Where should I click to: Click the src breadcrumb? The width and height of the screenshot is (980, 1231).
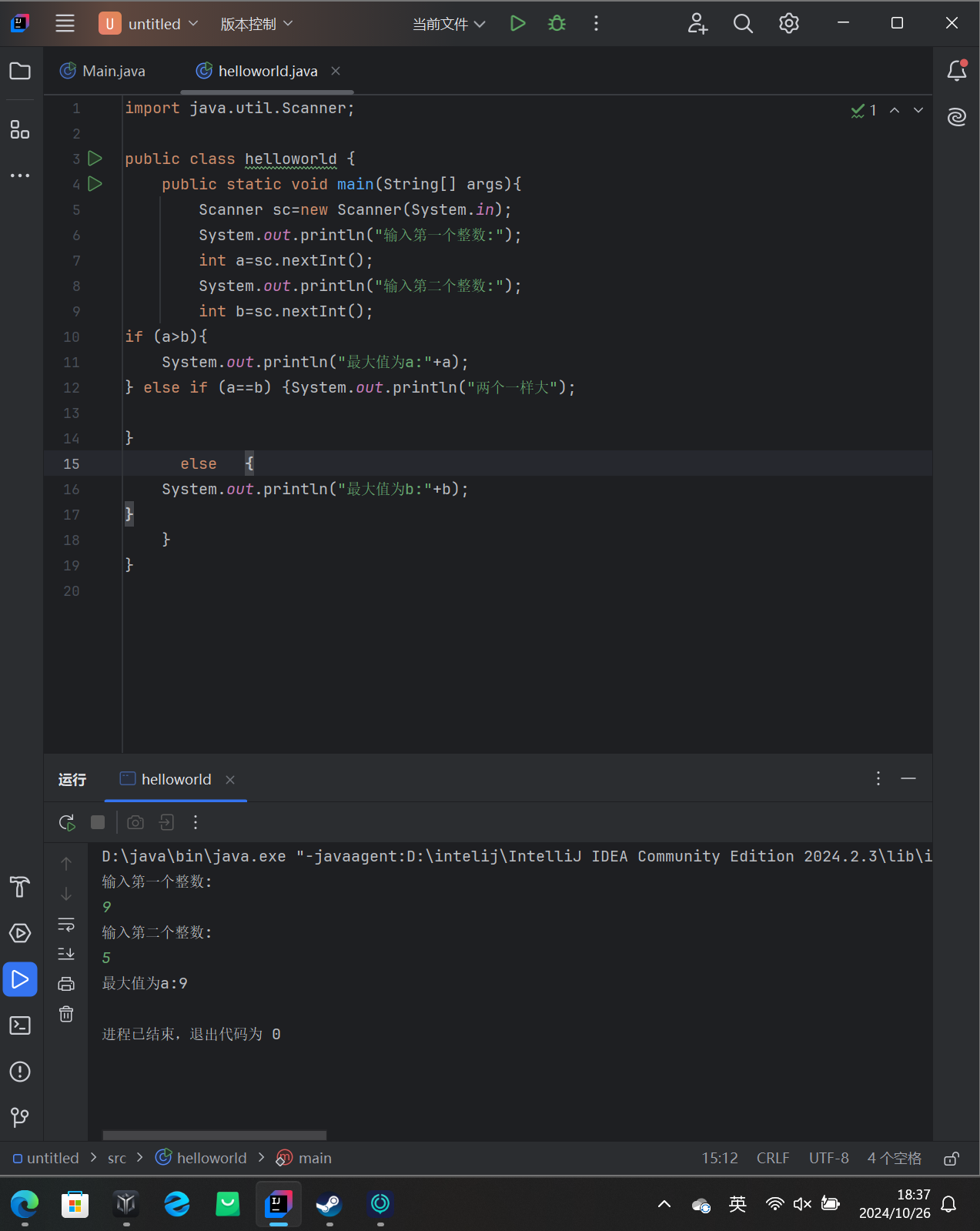[x=117, y=1158]
